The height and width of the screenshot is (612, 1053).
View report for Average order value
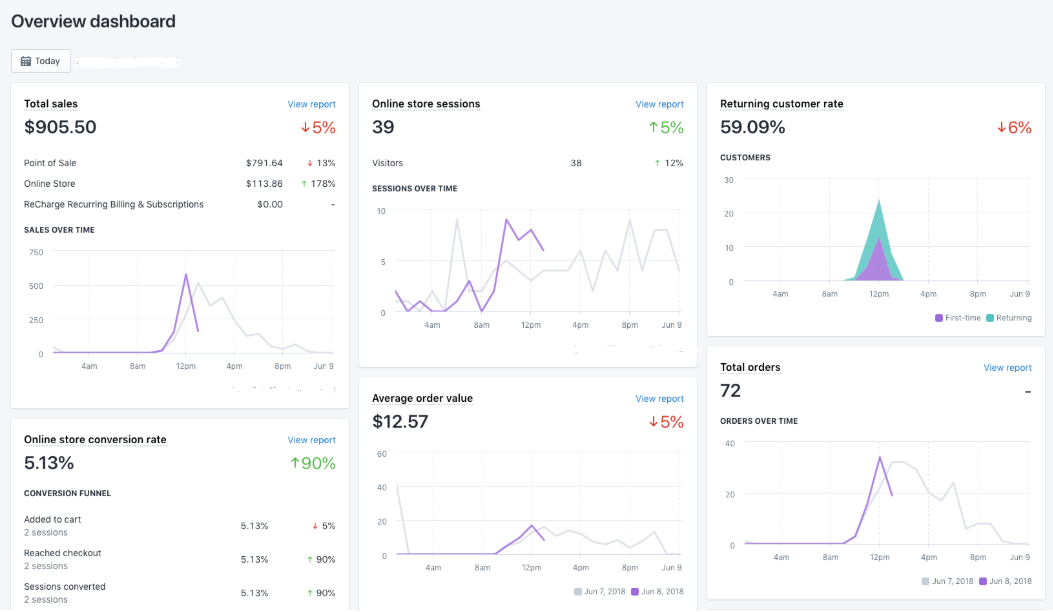click(659, 398)
